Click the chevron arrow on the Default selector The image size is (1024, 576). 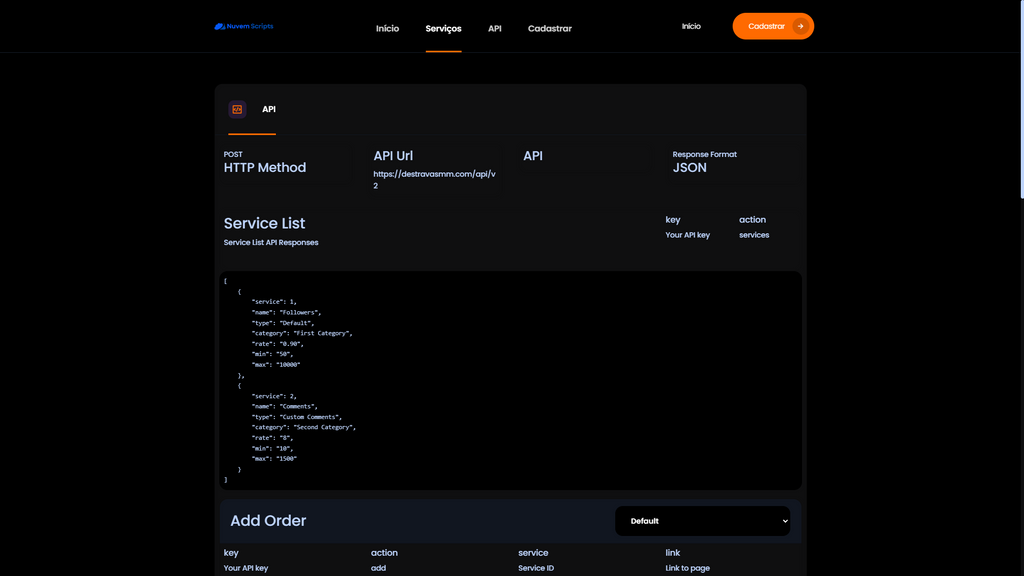(785, 521)
